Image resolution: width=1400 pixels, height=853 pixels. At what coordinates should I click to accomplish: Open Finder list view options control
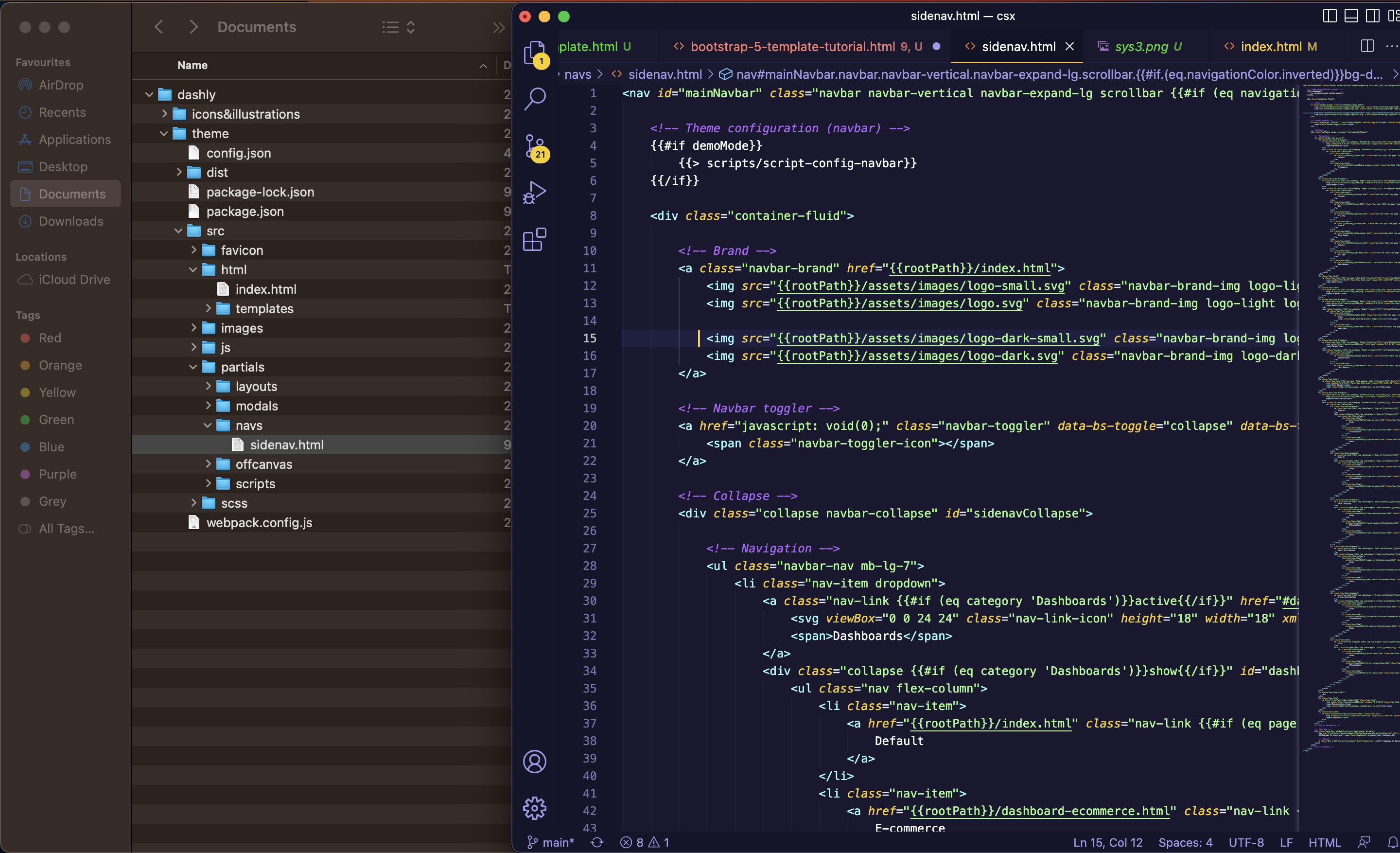[x=398, y=27]
